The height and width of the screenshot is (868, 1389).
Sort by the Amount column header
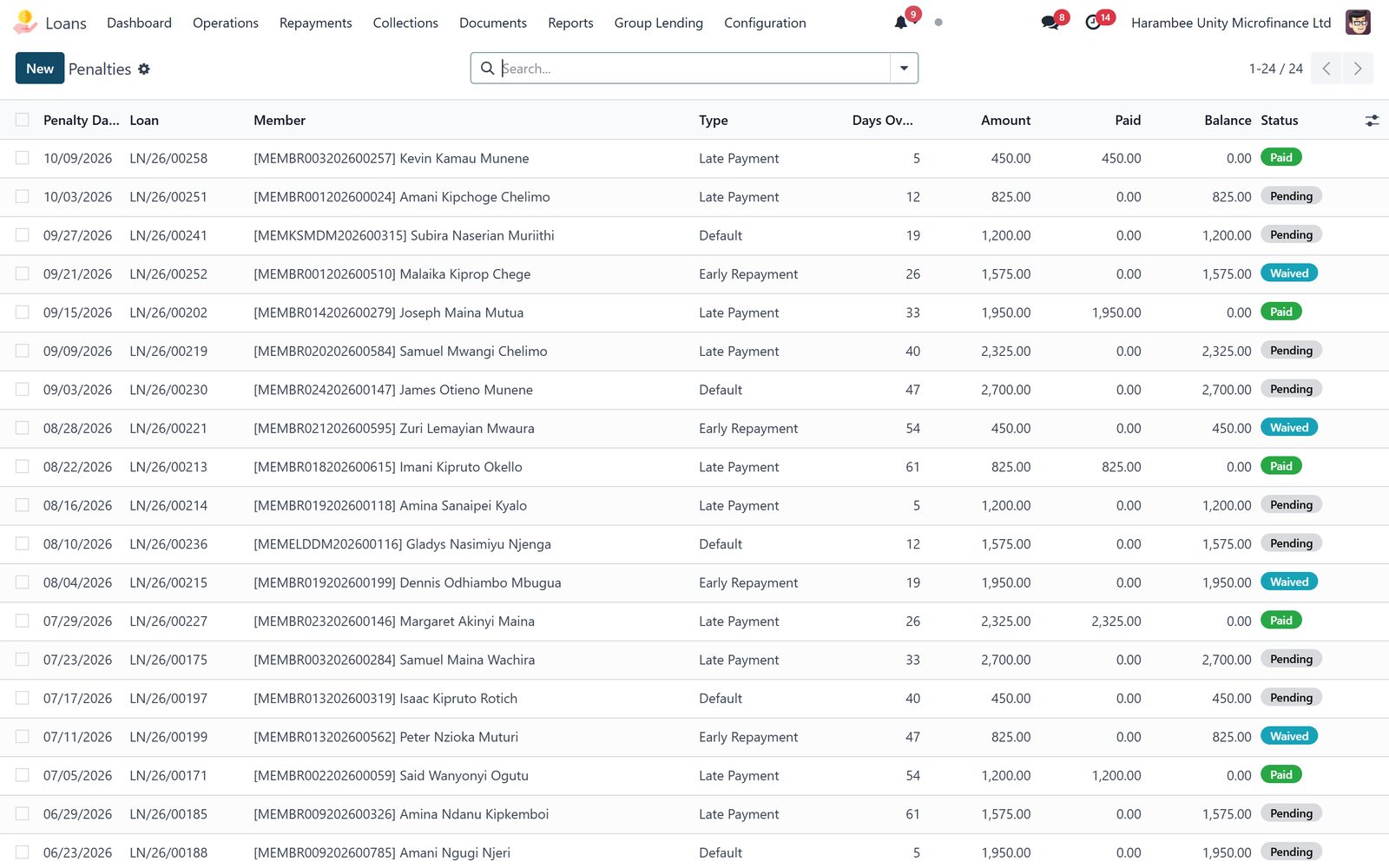coord(1005,121)
